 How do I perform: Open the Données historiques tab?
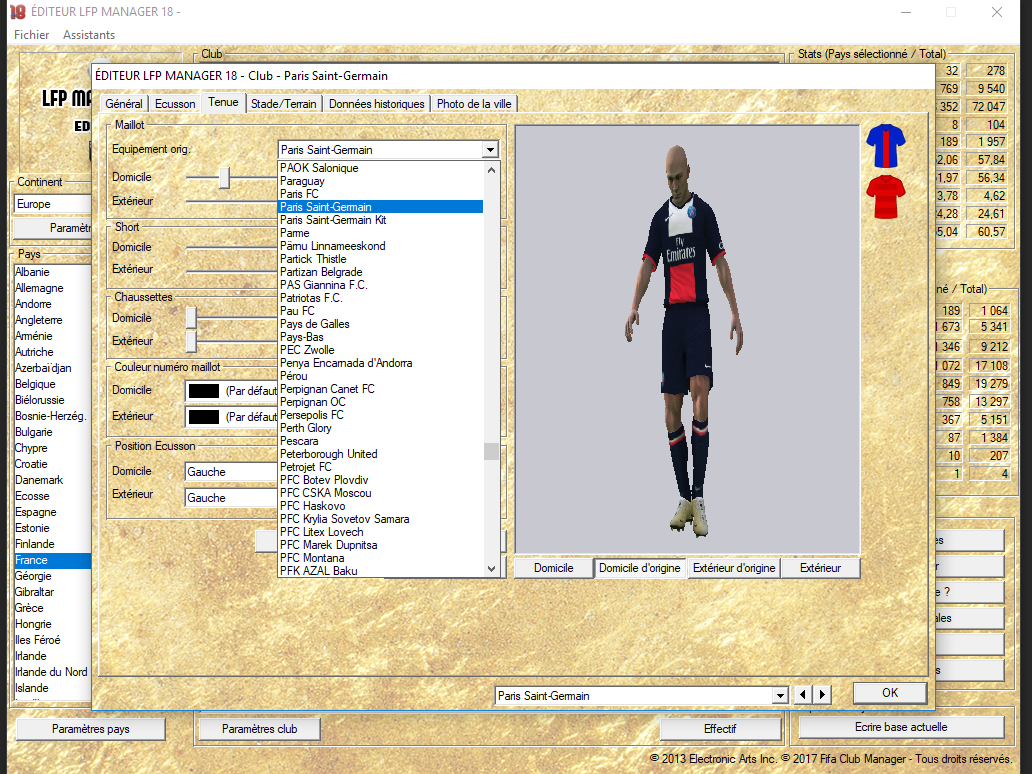(376, 104)
